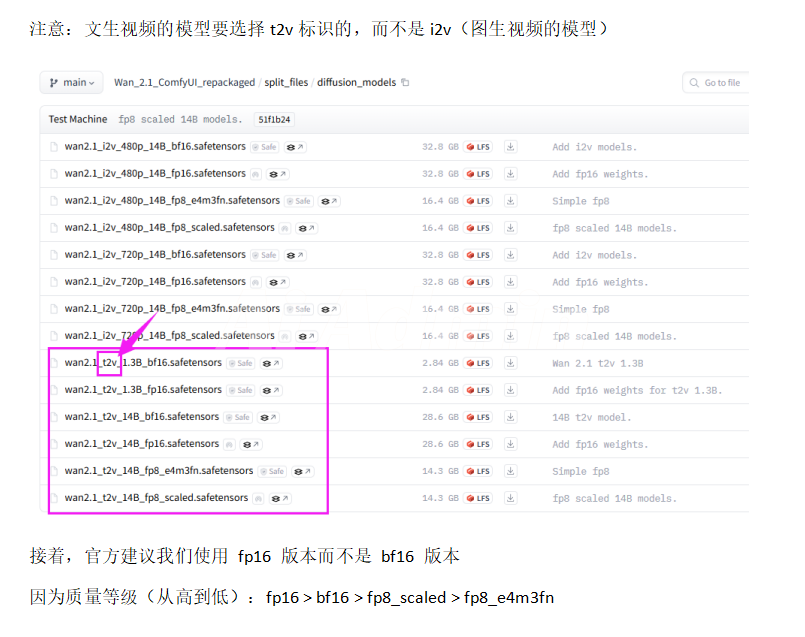Click Safe badge next to wan2.1_t2v_1.3B_bf16.safetensors
805x637 pixels.
(x=239, y=363)
